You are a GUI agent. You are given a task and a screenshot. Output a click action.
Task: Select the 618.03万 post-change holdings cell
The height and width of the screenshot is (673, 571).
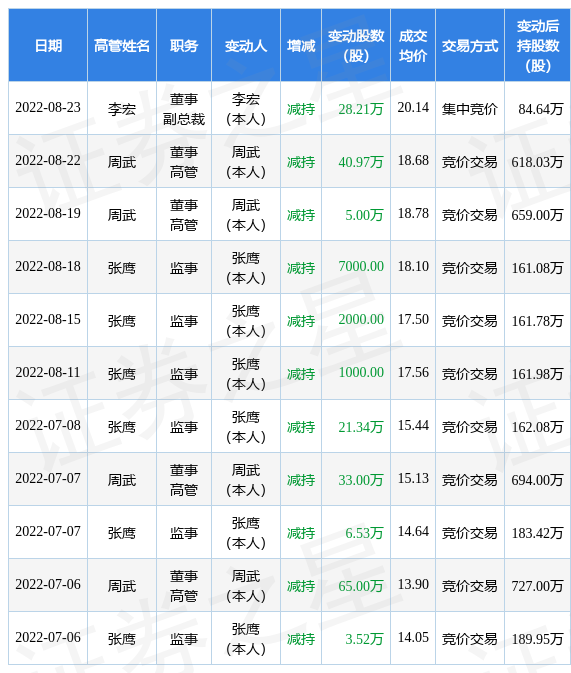[538, 162]
